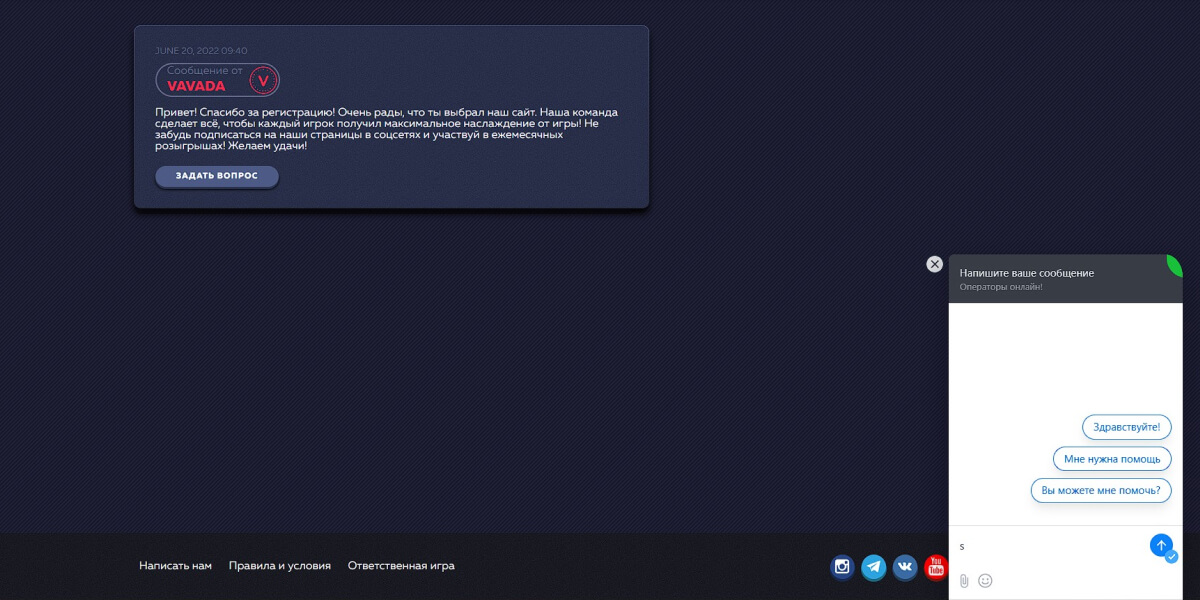Choose the Мне нужна помощь quick reply
The image size is (1200, 600).
pos(1111,459)
